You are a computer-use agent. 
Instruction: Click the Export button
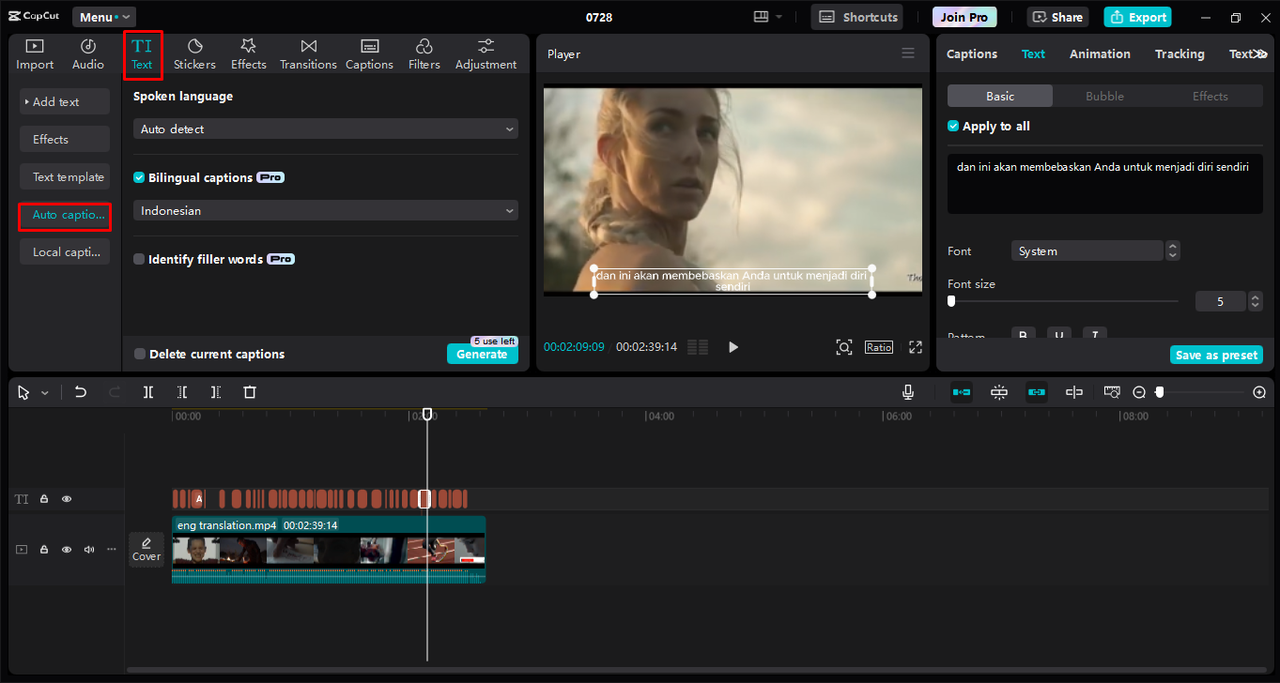(1138, 17)
